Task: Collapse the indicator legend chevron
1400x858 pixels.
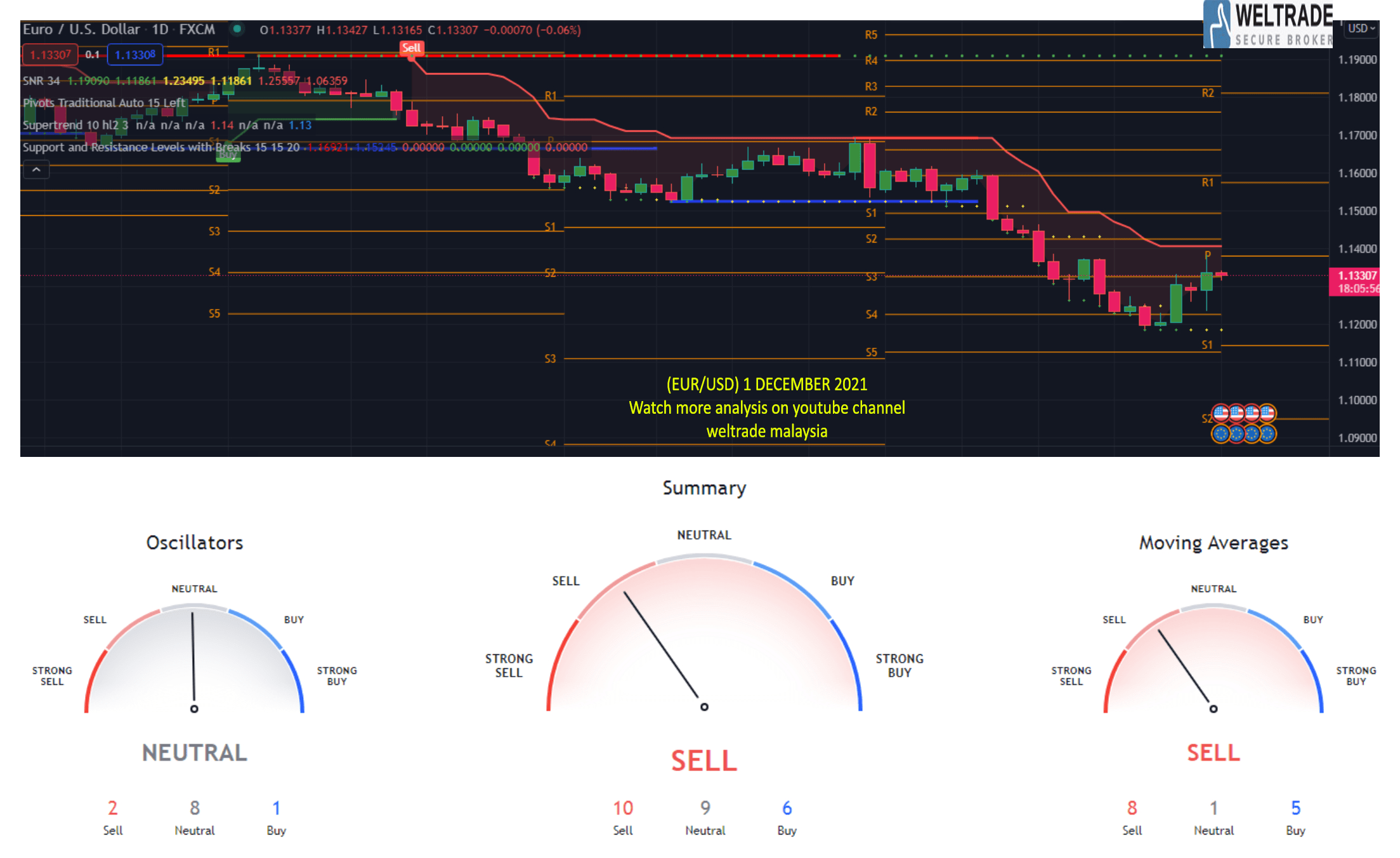Action: (36, 170)
